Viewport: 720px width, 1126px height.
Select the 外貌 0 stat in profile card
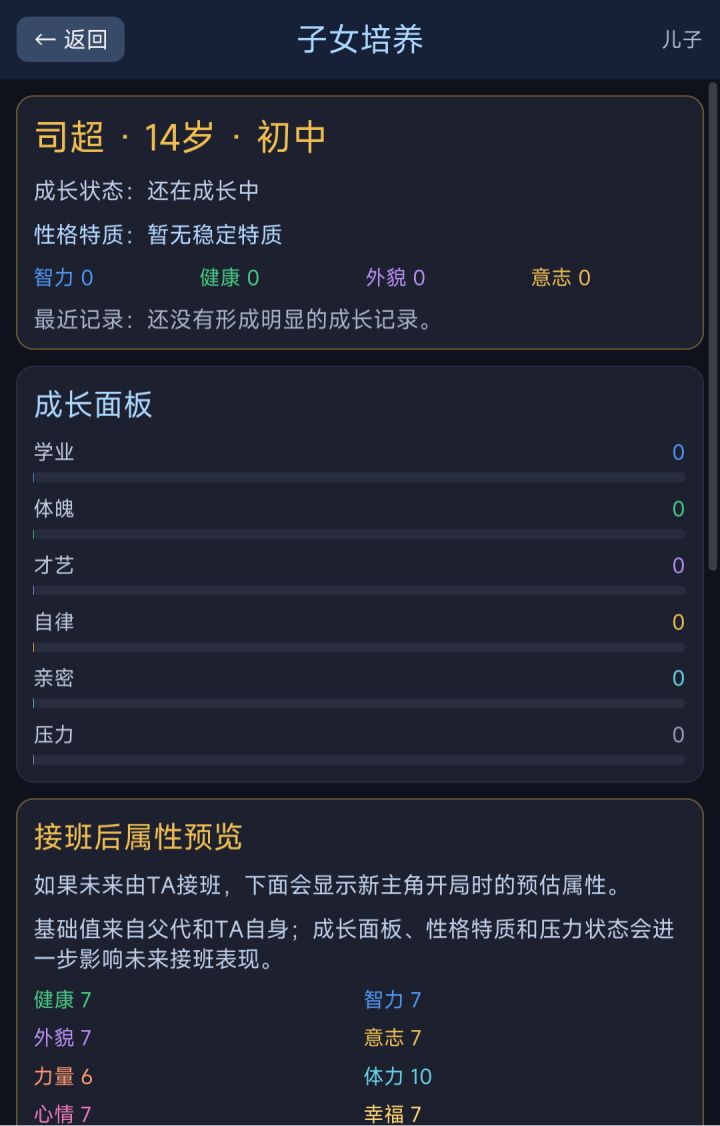click(395, 277)
